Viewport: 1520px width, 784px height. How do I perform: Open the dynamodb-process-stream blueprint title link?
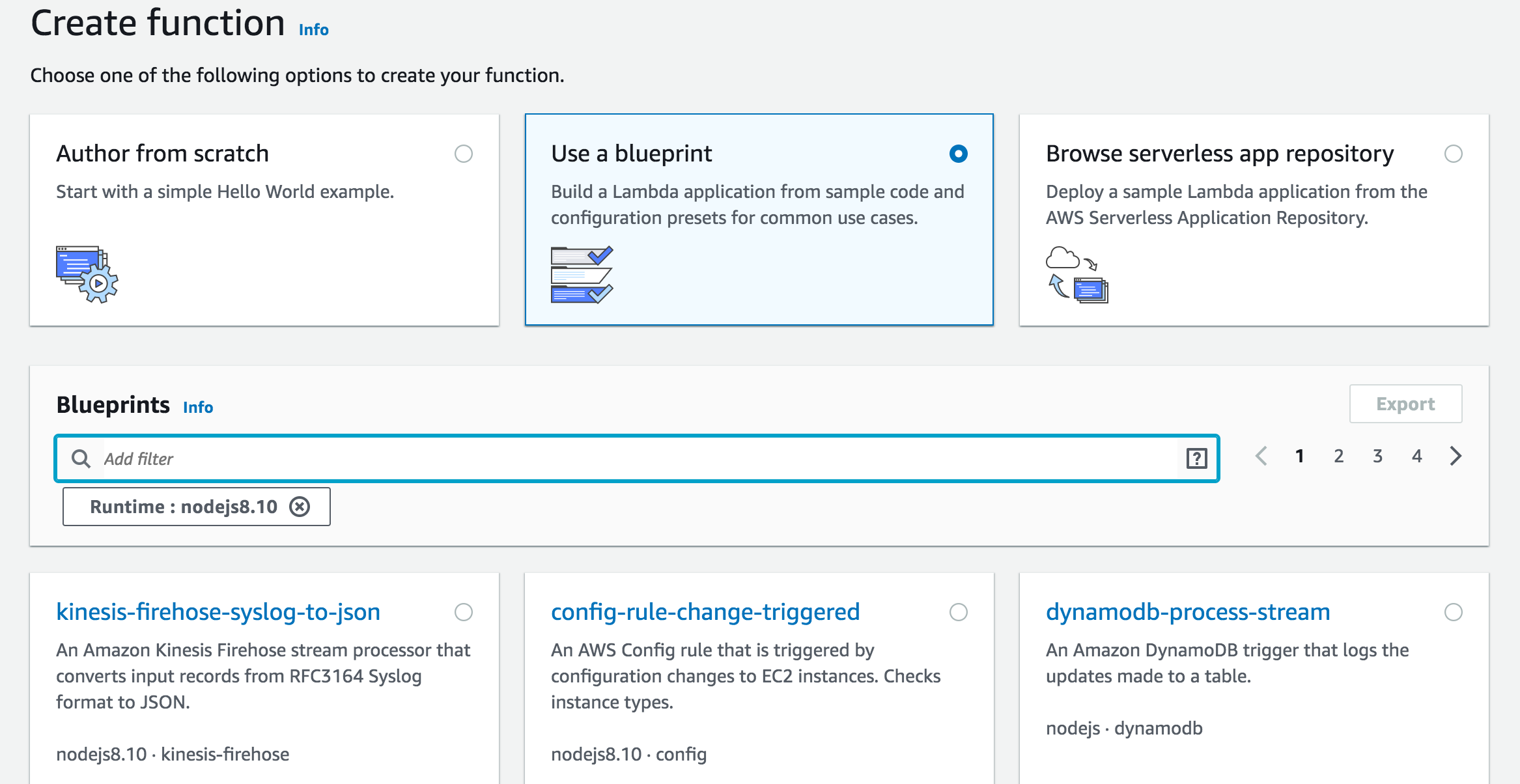pyautogui.click(x=1188, y=612)
